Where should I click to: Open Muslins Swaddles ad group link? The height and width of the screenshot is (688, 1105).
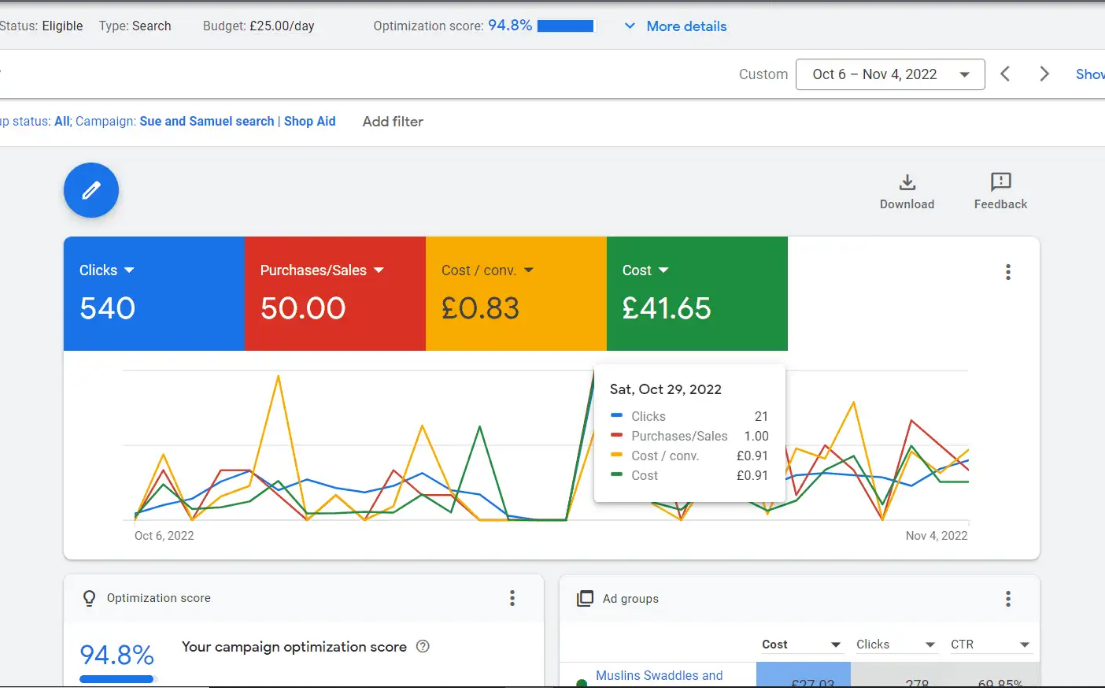tap(659, 675)
